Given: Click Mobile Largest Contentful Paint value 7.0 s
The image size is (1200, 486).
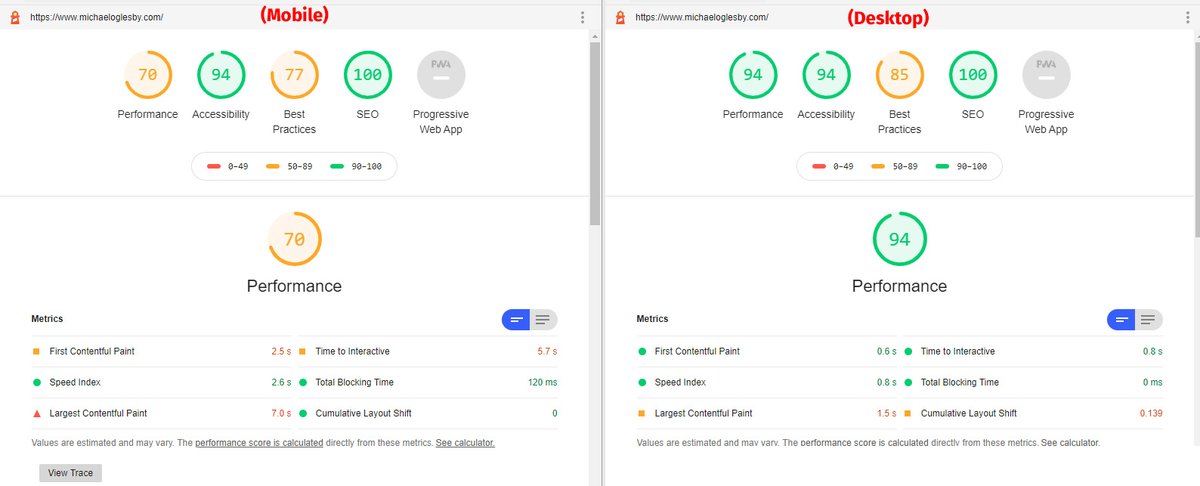Looking at the screenshot, I should (281, 413).
